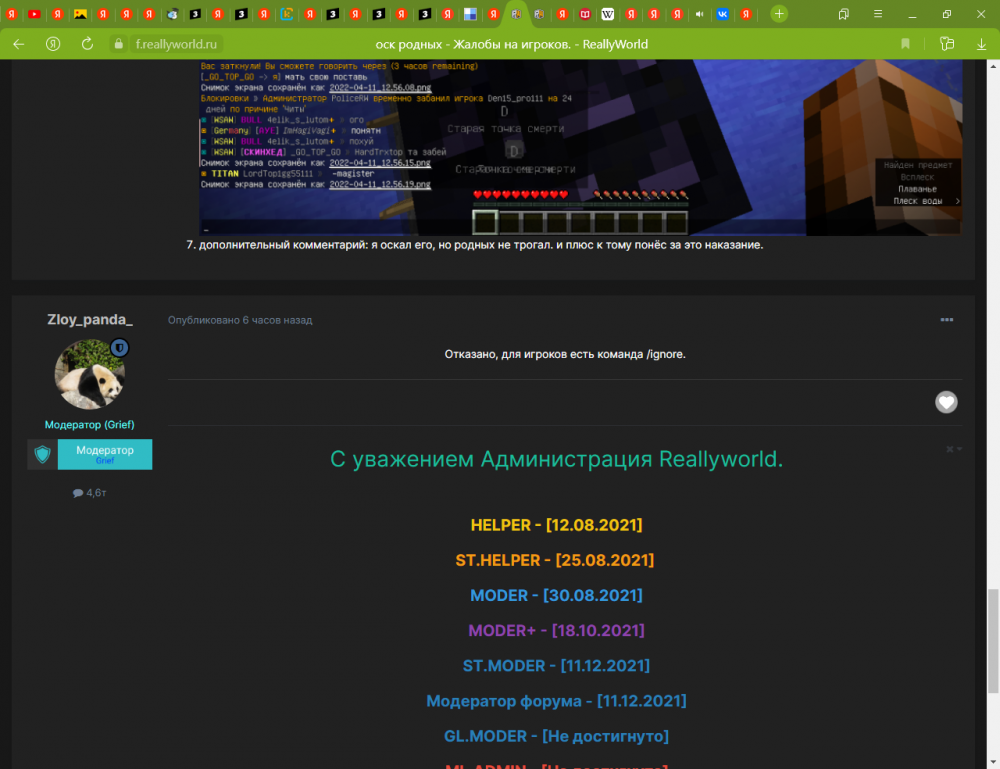Click the page title in the address bar
Image resolution: width=1000 pixels, height=769 pixels.
[x=511, y=44]
